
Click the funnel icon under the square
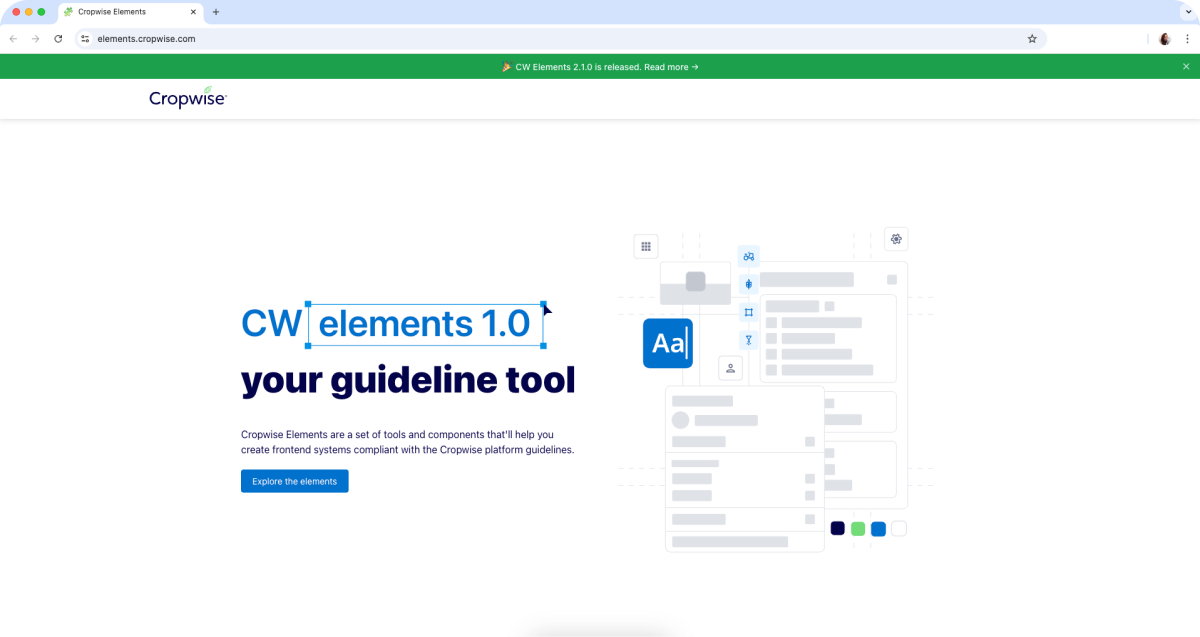(748, 340)
